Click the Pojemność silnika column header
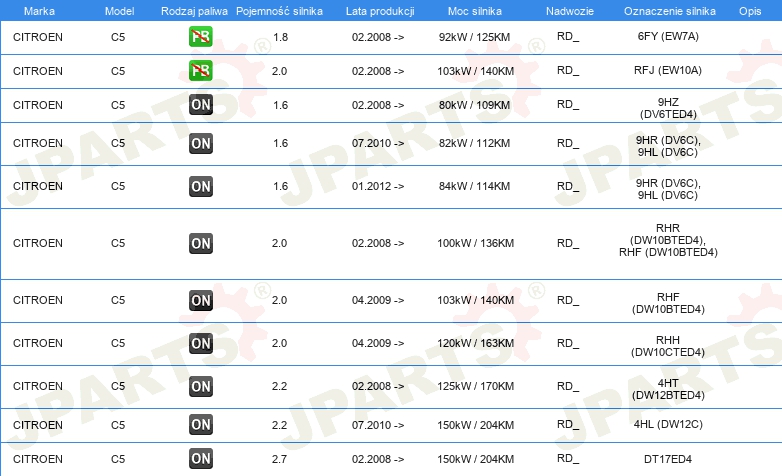This screenshot has width=782, height=476. coord(279,11)
